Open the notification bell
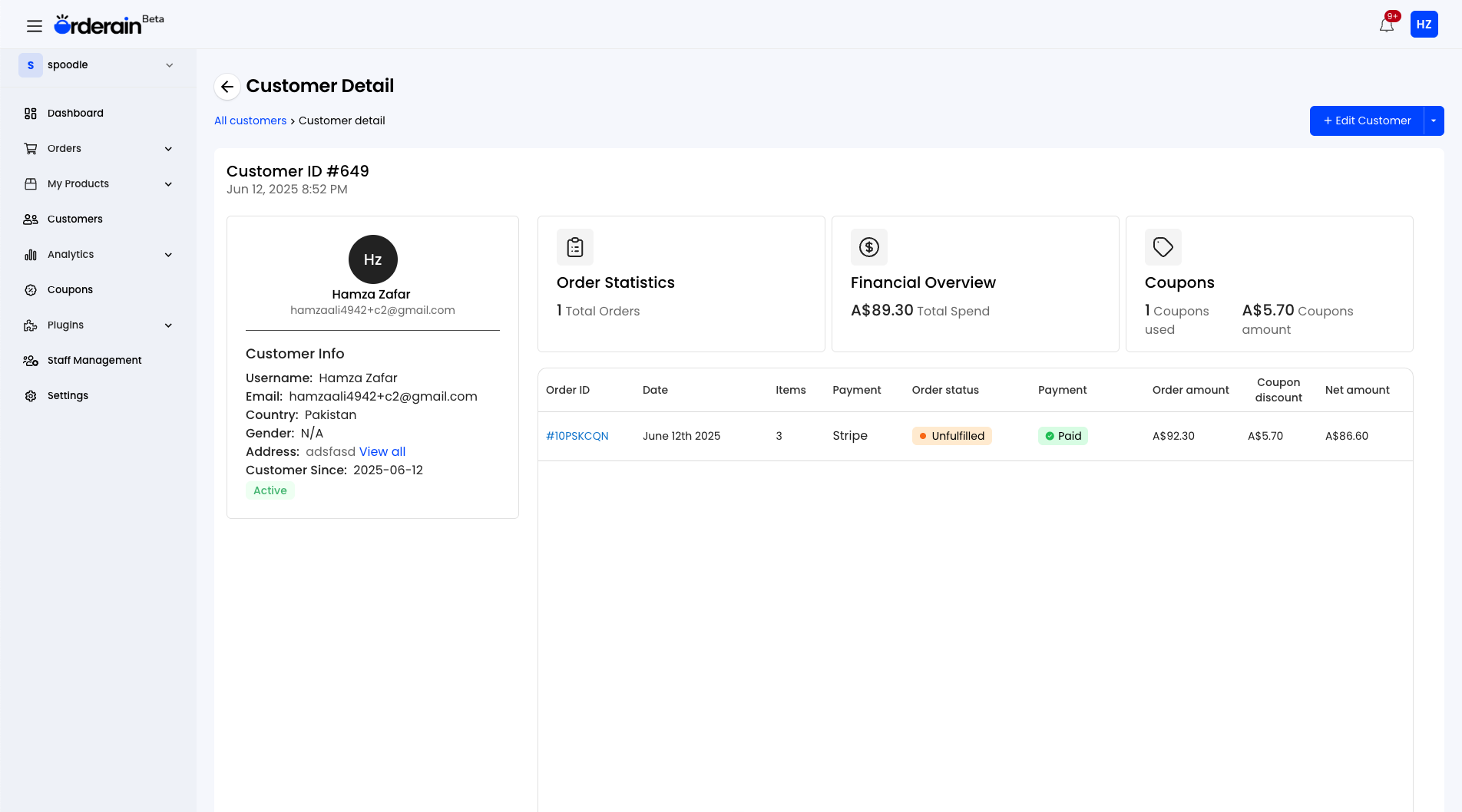The image size is (1462, 812). [1386, 24]
